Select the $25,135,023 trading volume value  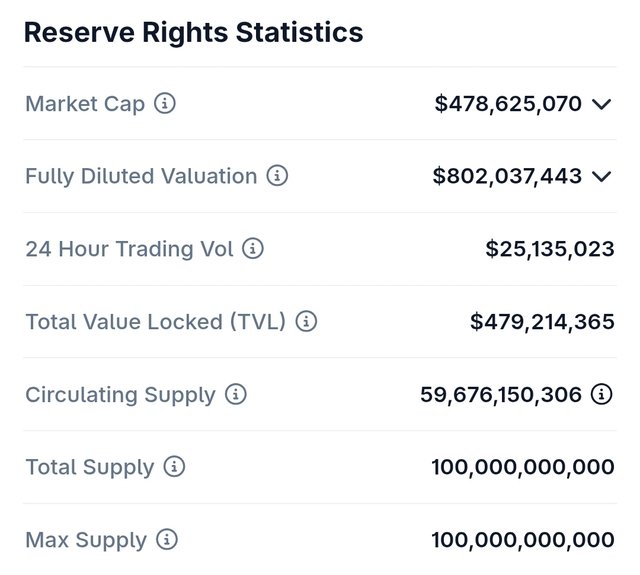(x=550, y=249)
